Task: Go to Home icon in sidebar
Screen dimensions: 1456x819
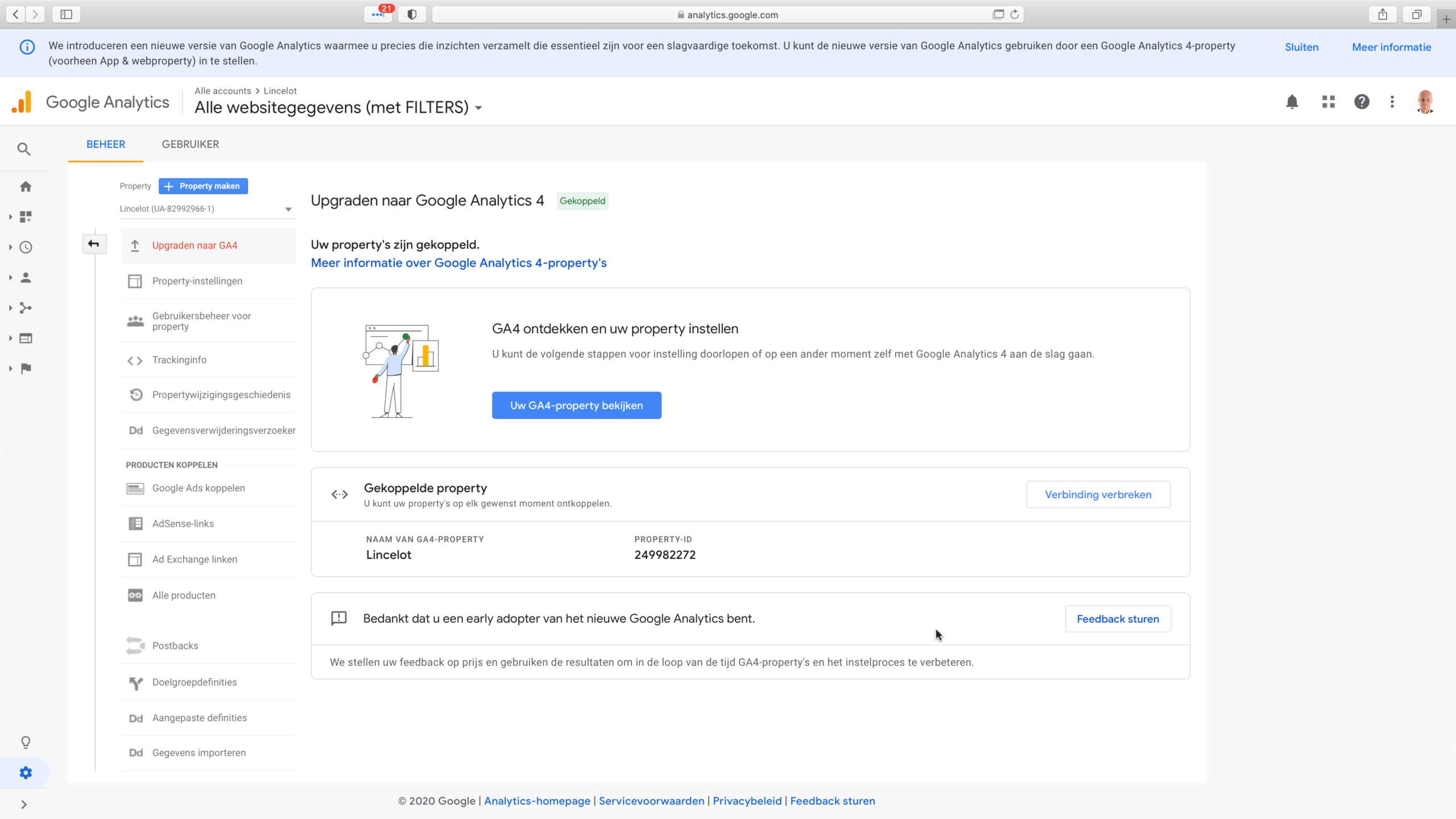Action: [26, 187]
